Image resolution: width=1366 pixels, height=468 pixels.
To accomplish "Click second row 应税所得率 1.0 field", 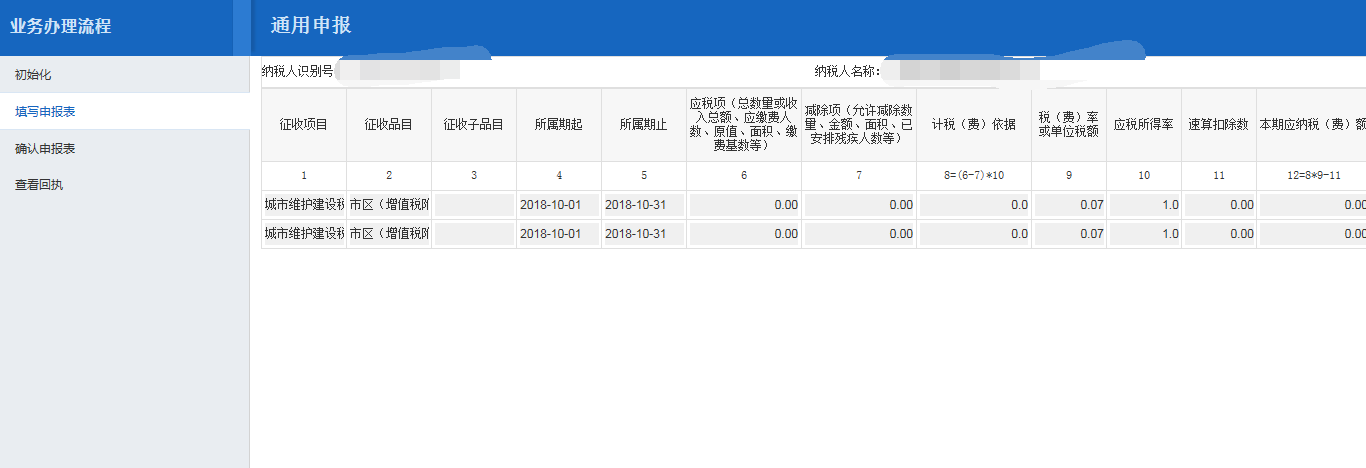I will pyautogui.click(x=1144, y=234).
